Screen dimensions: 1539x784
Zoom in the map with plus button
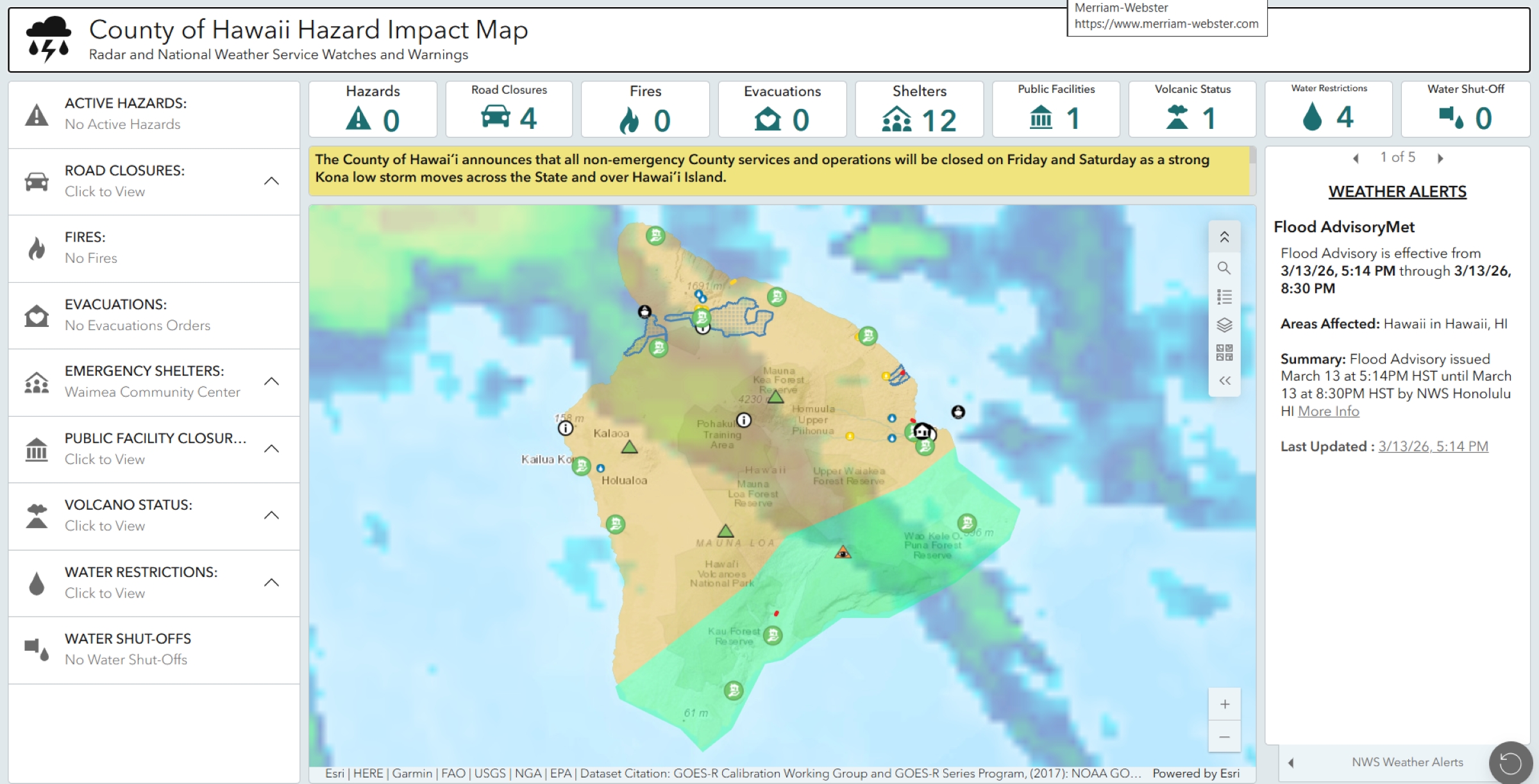tap(1224, 705)
